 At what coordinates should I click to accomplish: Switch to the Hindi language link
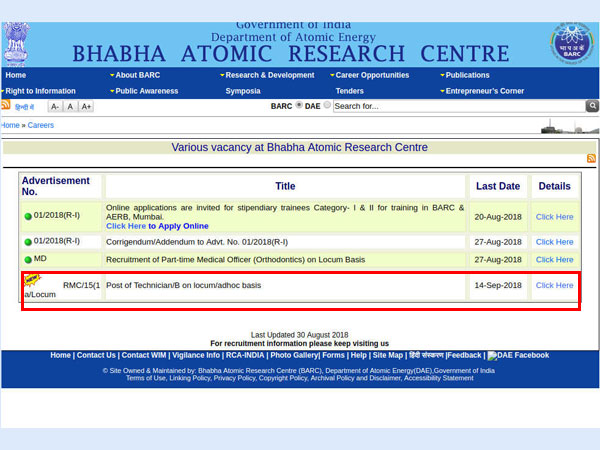pos(24,107)
